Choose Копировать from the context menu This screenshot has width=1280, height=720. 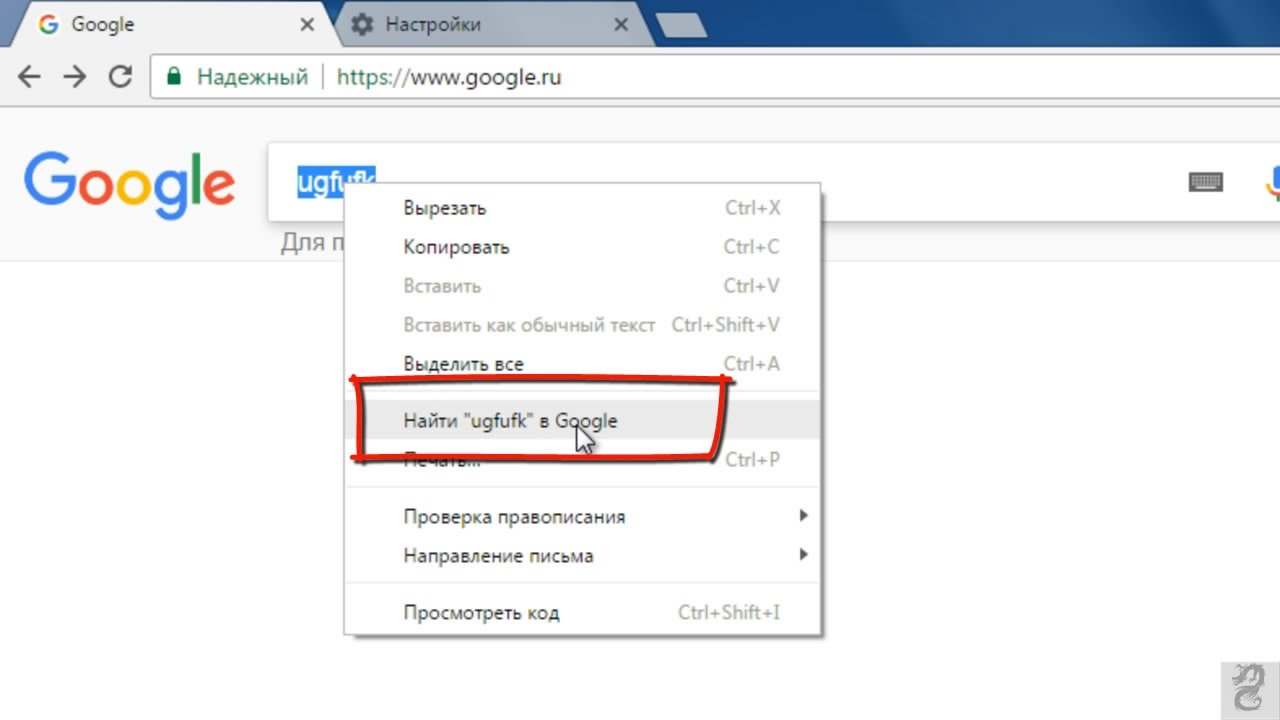[x=582, y=247]
